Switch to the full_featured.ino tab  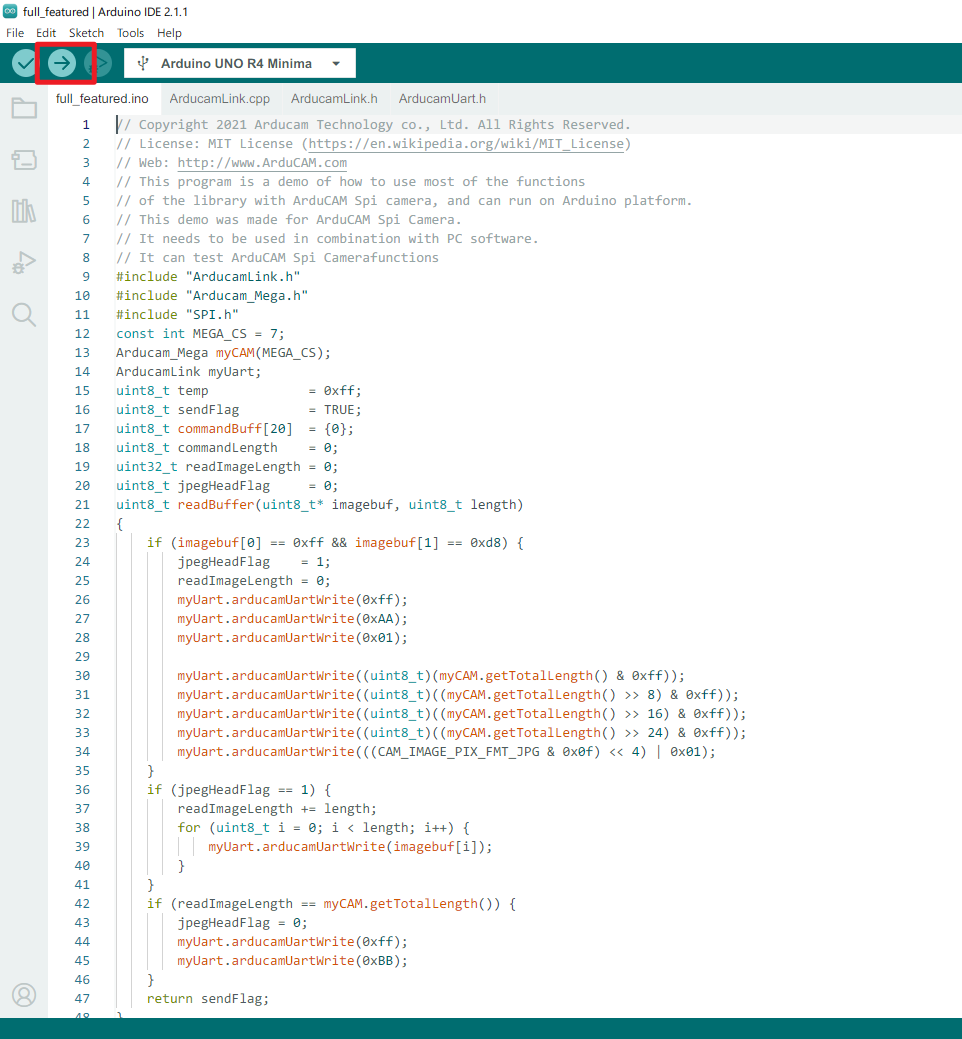pyautogui.click(x=102, y=99)
